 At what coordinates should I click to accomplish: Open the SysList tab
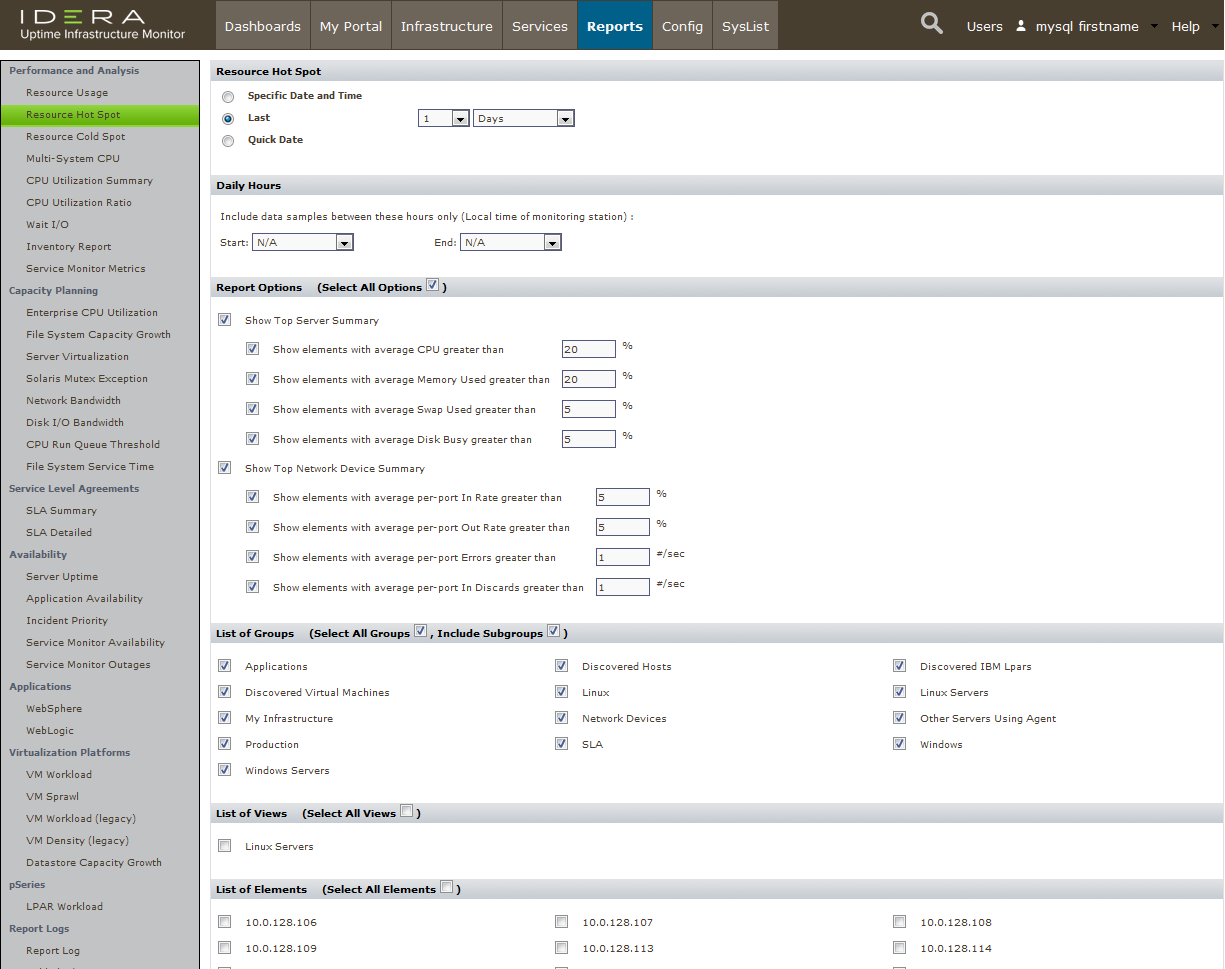746,26
